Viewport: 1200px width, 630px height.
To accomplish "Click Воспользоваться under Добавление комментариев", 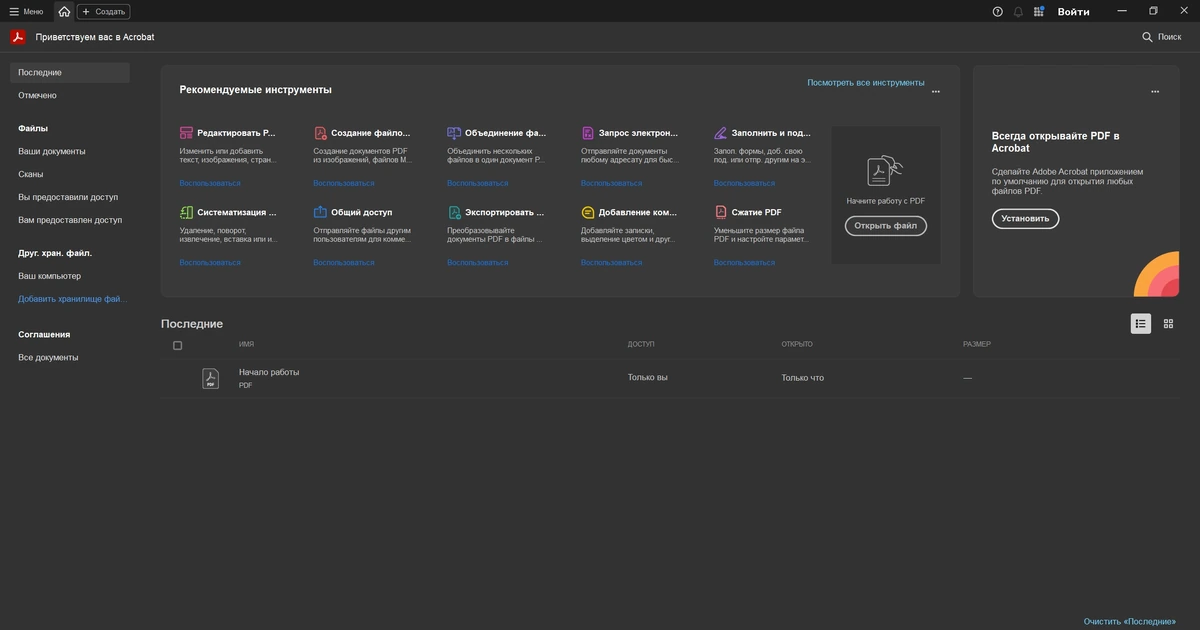I will (612, 262).
